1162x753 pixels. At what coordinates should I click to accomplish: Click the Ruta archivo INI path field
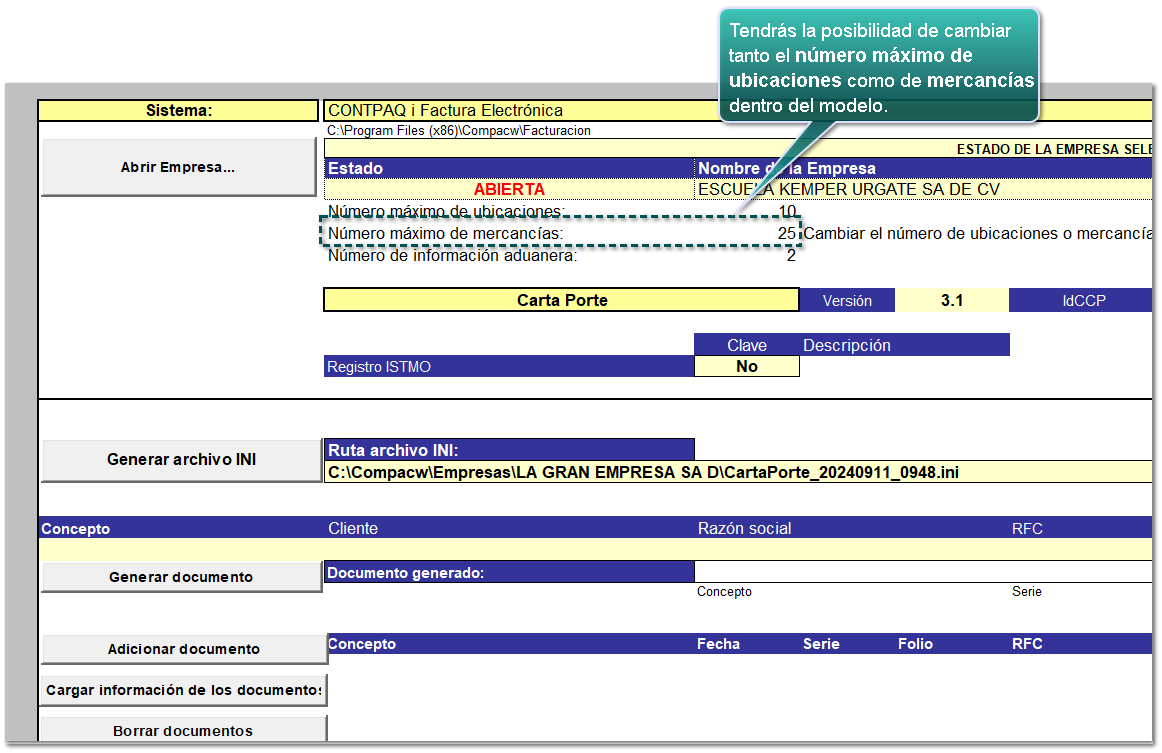pos(738,472)
